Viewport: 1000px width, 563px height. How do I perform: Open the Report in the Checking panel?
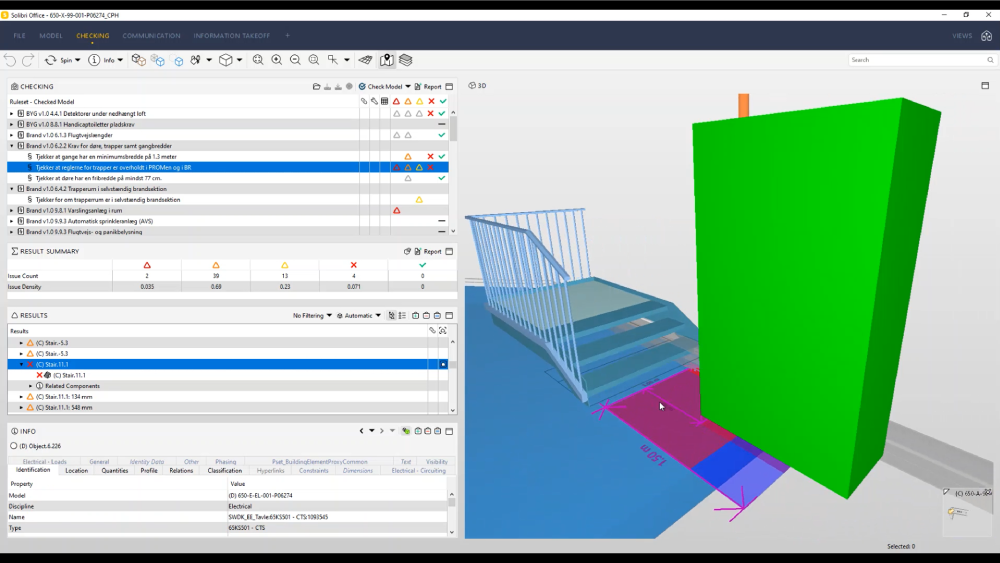coord(428,87)
